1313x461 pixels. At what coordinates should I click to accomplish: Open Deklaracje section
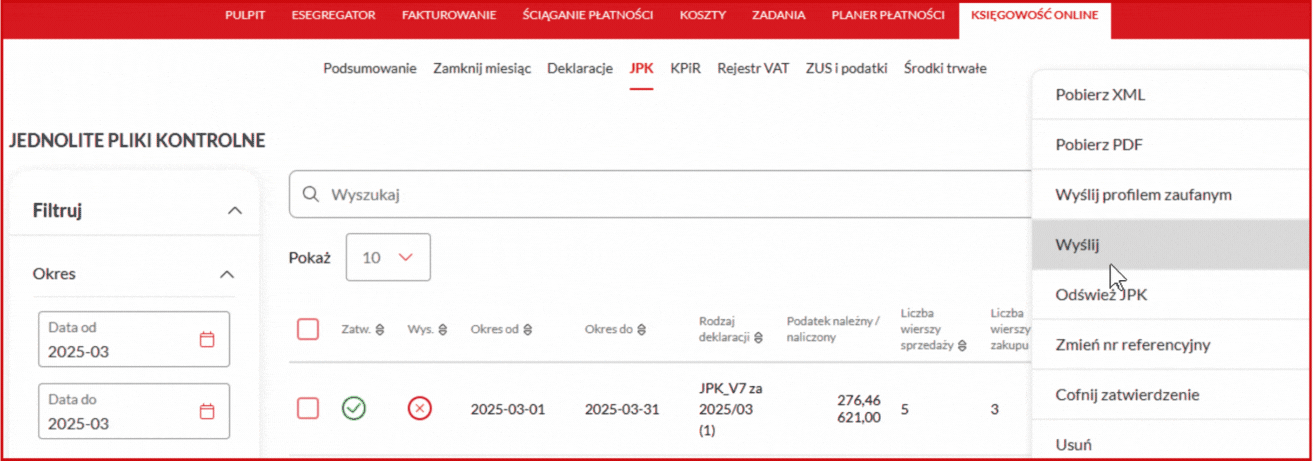click(580, 69)
